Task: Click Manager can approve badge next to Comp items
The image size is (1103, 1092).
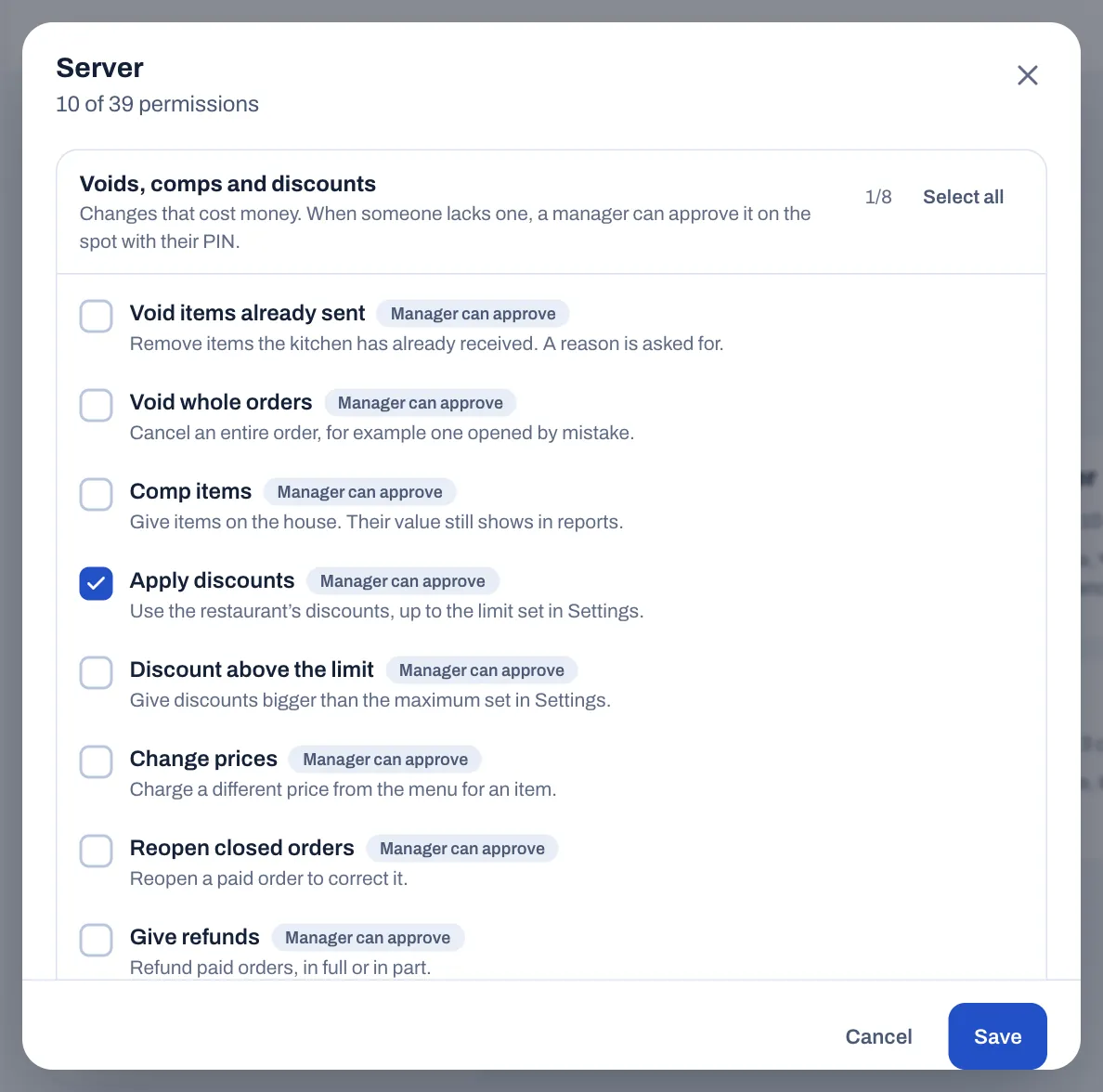Action: [359, 492]
